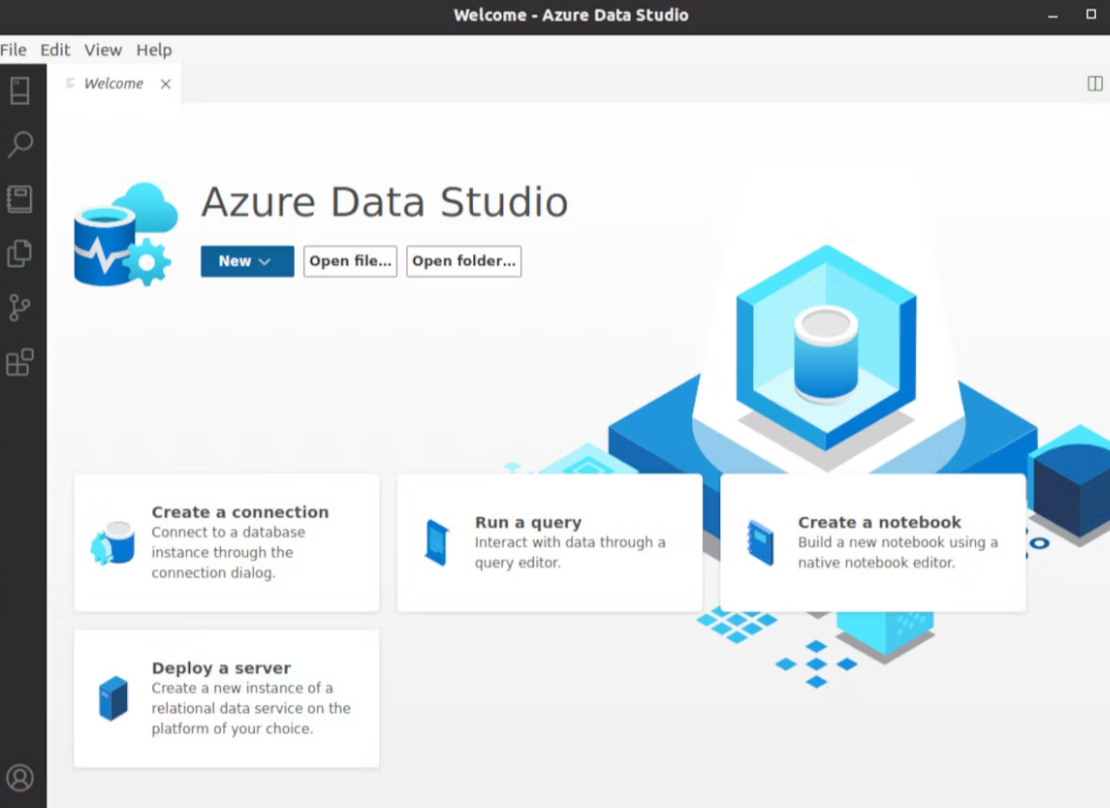Viewport: 1110px width, 808px height.
Task: Click the Create a connection database icon
Action: (113, 543)
